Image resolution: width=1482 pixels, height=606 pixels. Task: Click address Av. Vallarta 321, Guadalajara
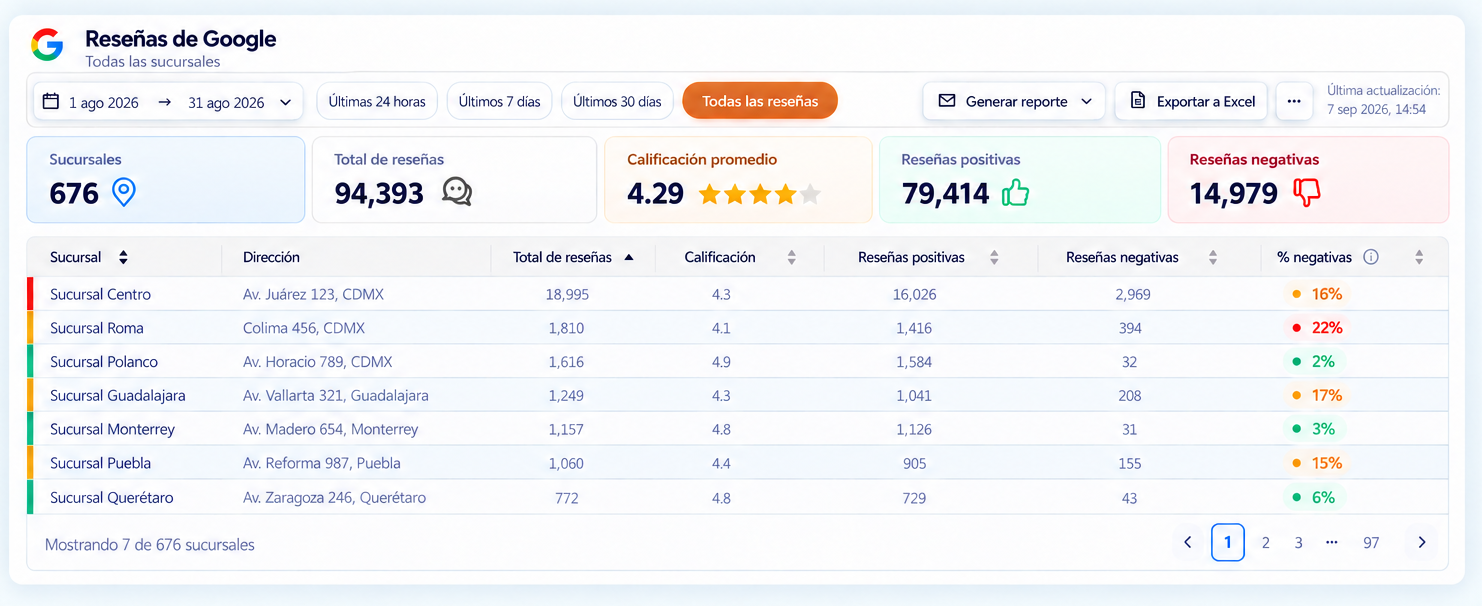click(336, 395)
